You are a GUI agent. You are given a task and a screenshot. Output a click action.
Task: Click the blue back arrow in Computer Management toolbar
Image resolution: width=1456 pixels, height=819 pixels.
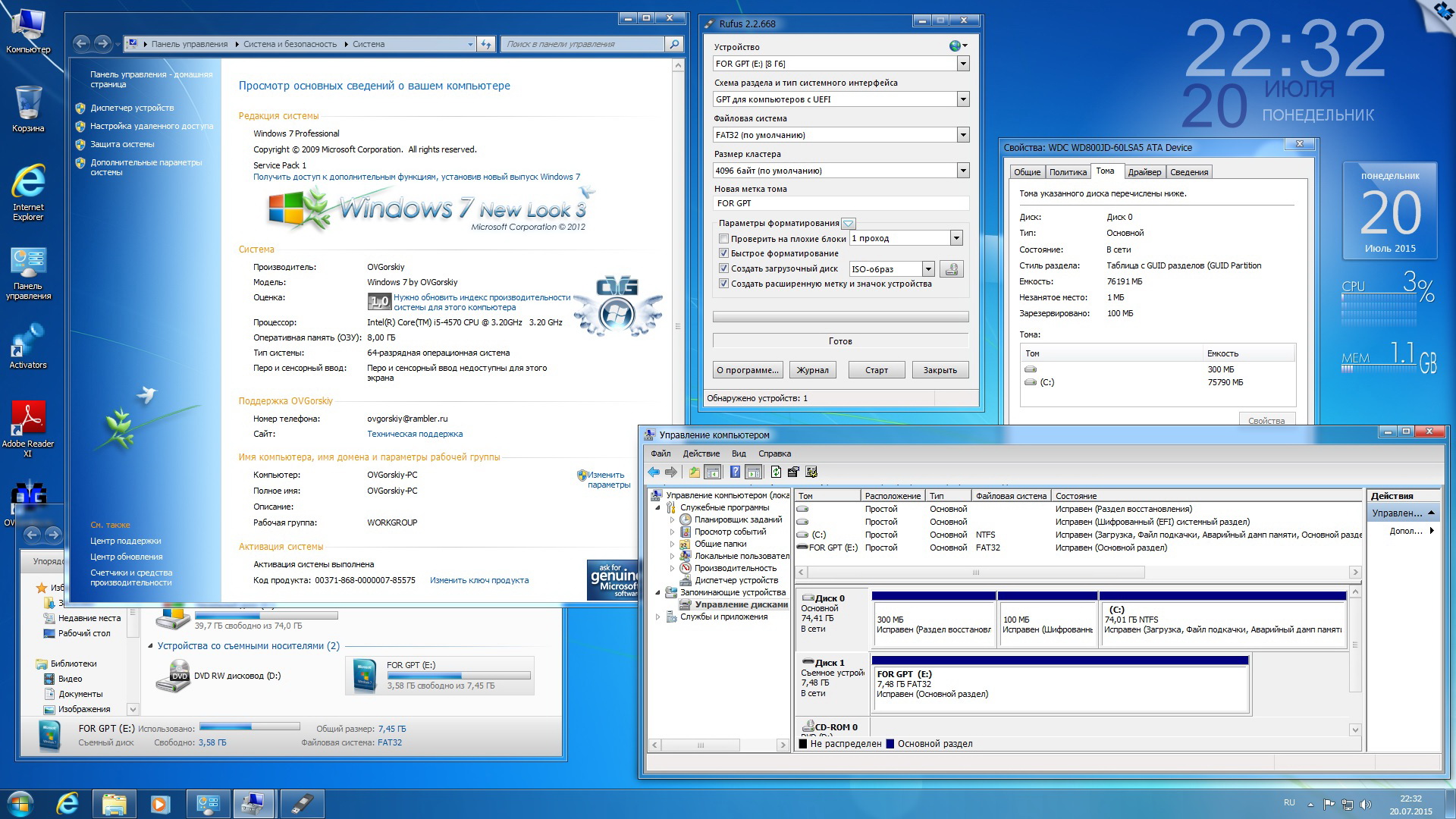pos(654,472)
